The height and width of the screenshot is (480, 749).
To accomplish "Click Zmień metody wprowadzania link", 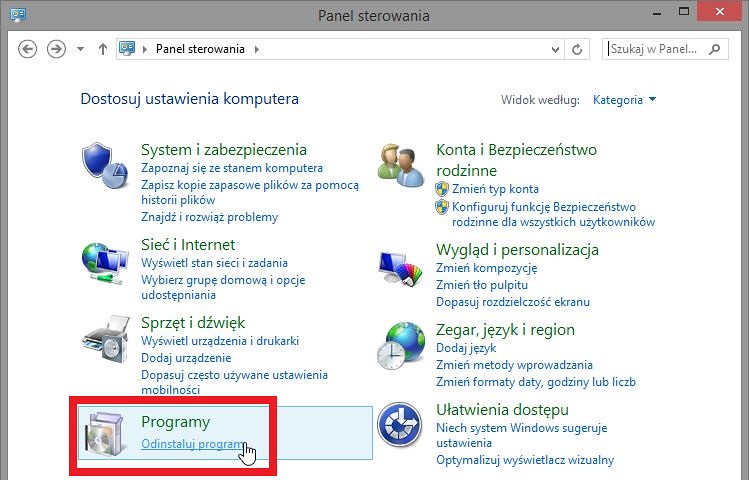I will coord(514,365).
